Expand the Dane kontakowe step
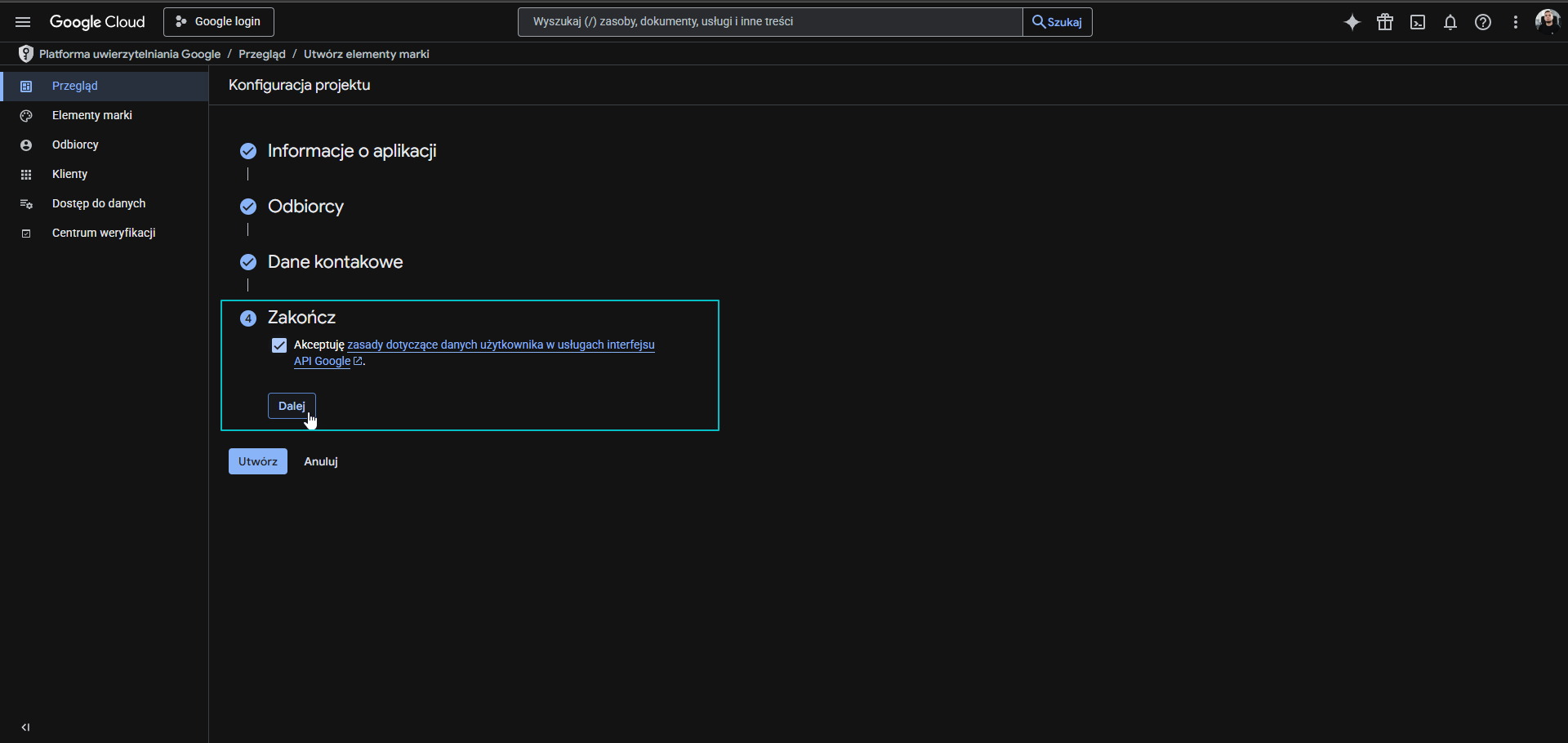1568x743 pixels. [335, 262]
